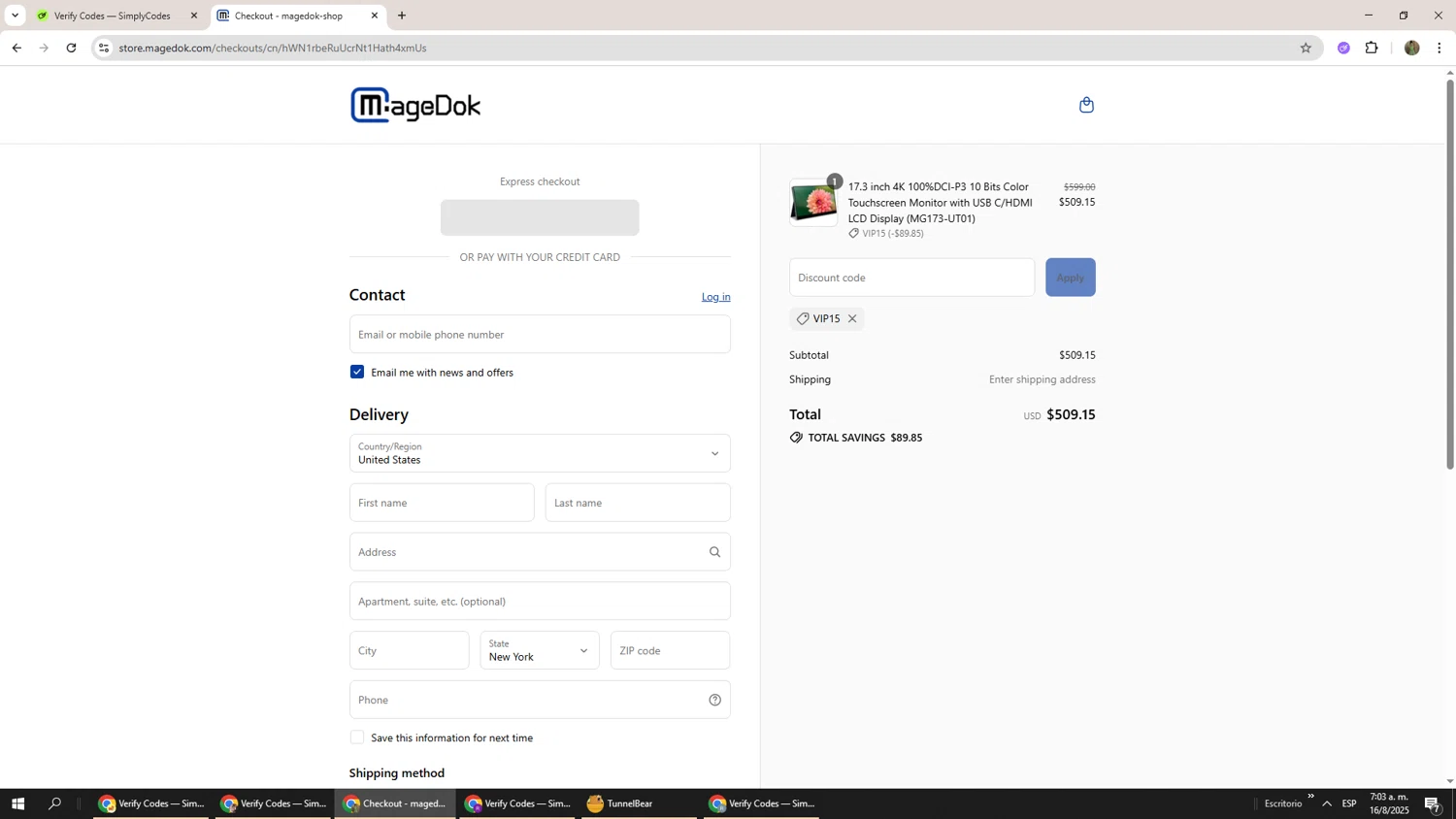
Task: Open the tab search dropdown arrow
Action: 15,16
